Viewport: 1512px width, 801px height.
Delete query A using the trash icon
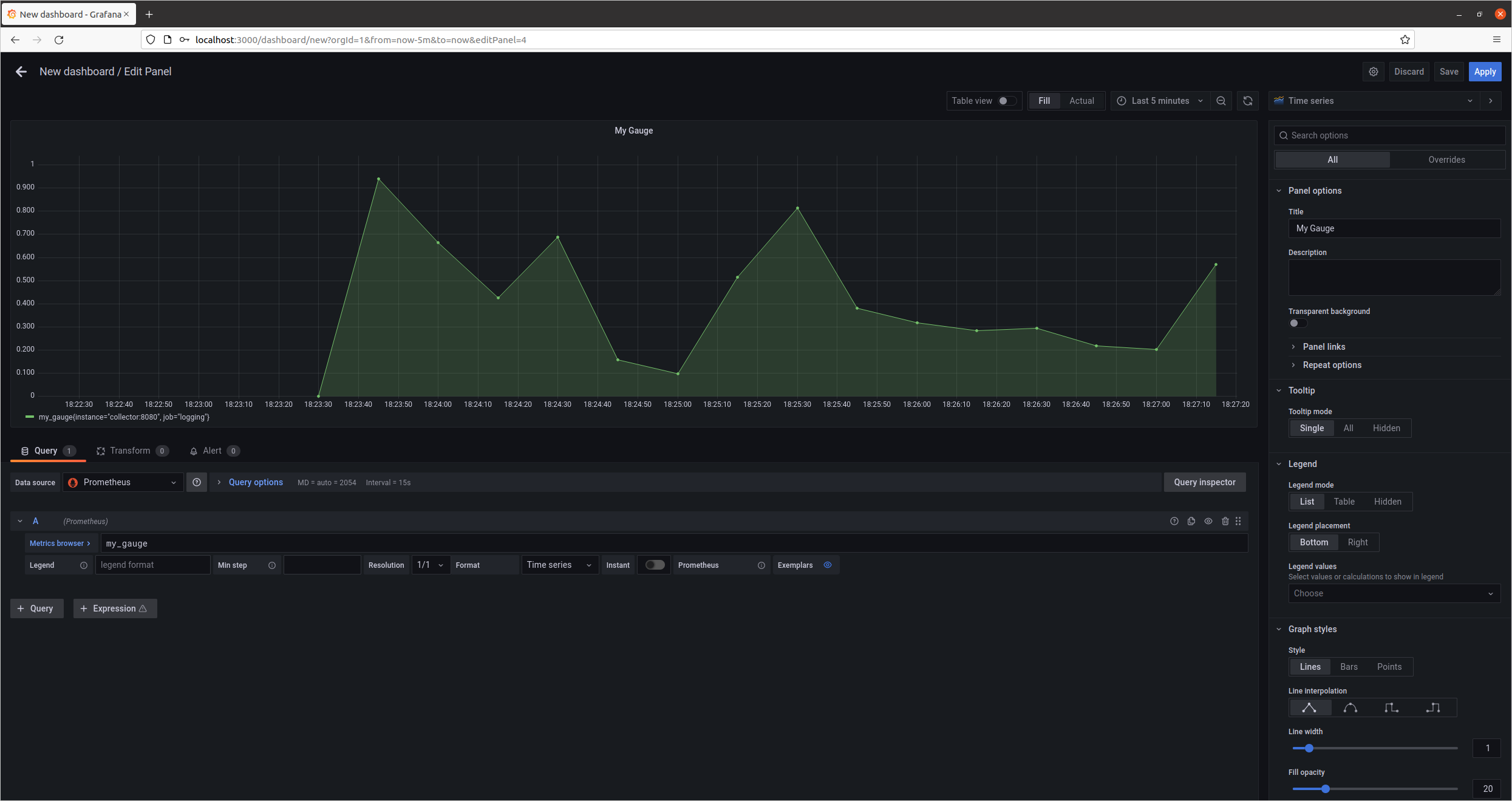[x=1225, y=521]
